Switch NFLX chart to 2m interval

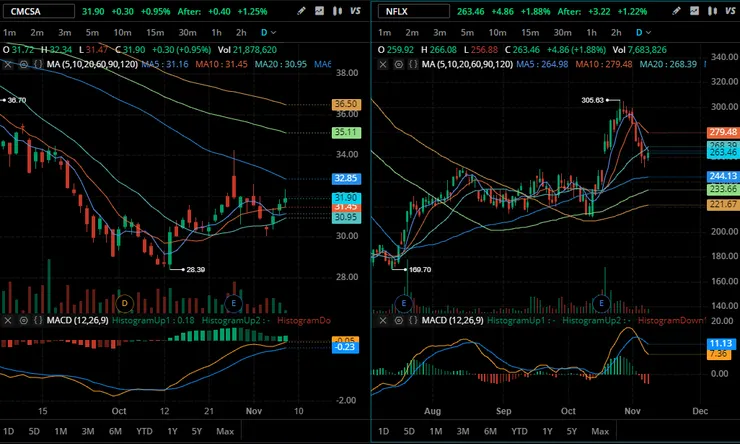(x=412, y=33)
